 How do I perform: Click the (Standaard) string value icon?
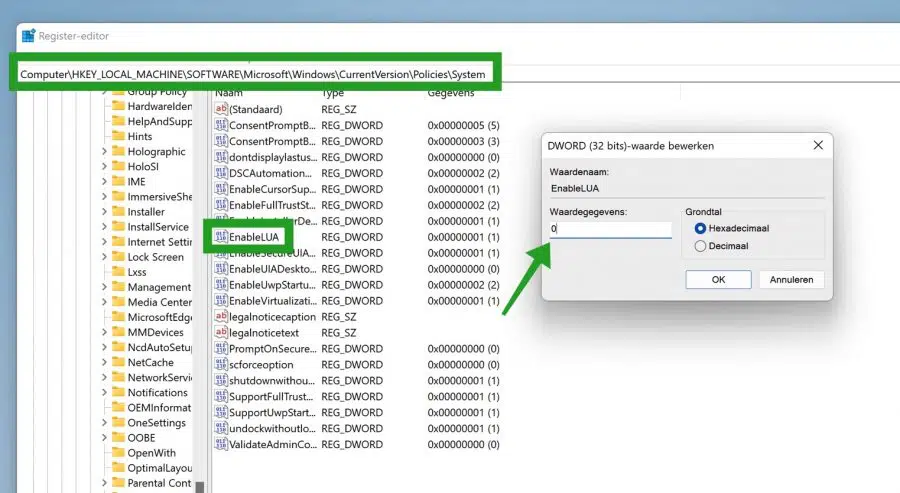[221, 109]
